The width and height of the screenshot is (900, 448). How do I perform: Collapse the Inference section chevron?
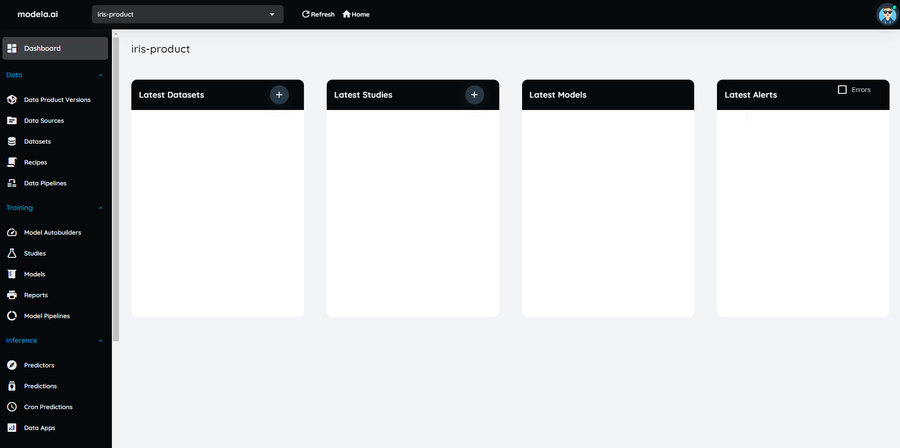101,341
